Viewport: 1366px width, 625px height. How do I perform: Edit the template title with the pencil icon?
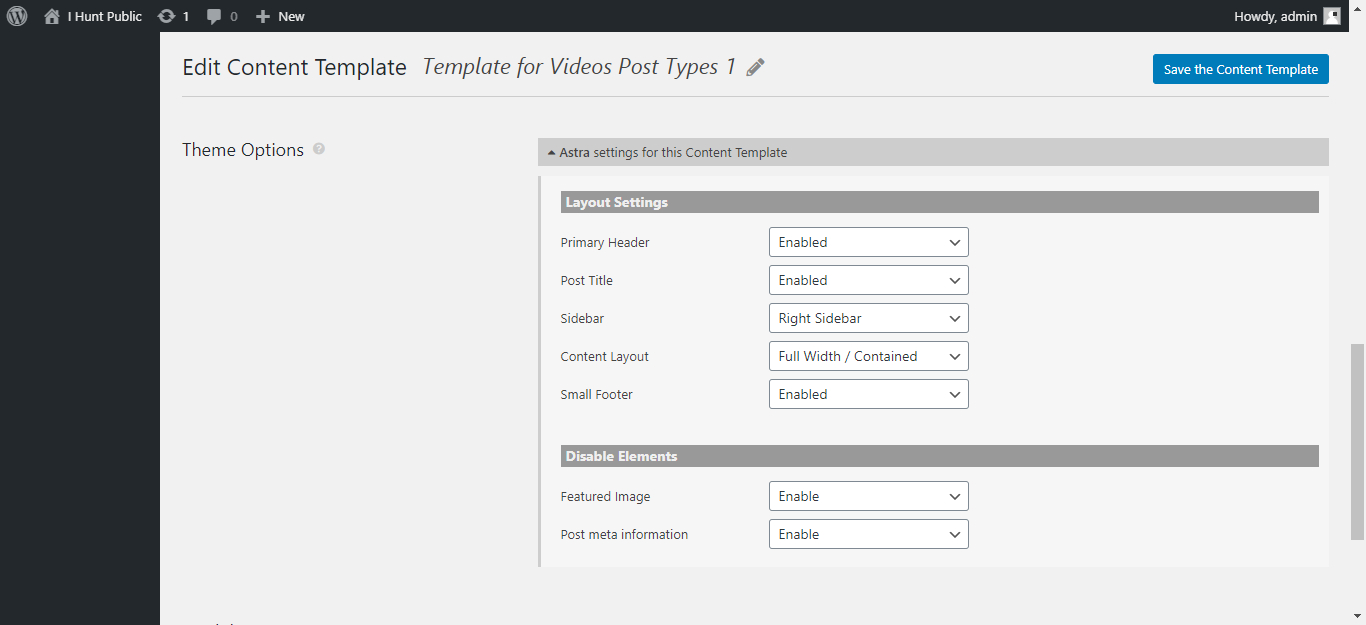click(x=756, y=67)
